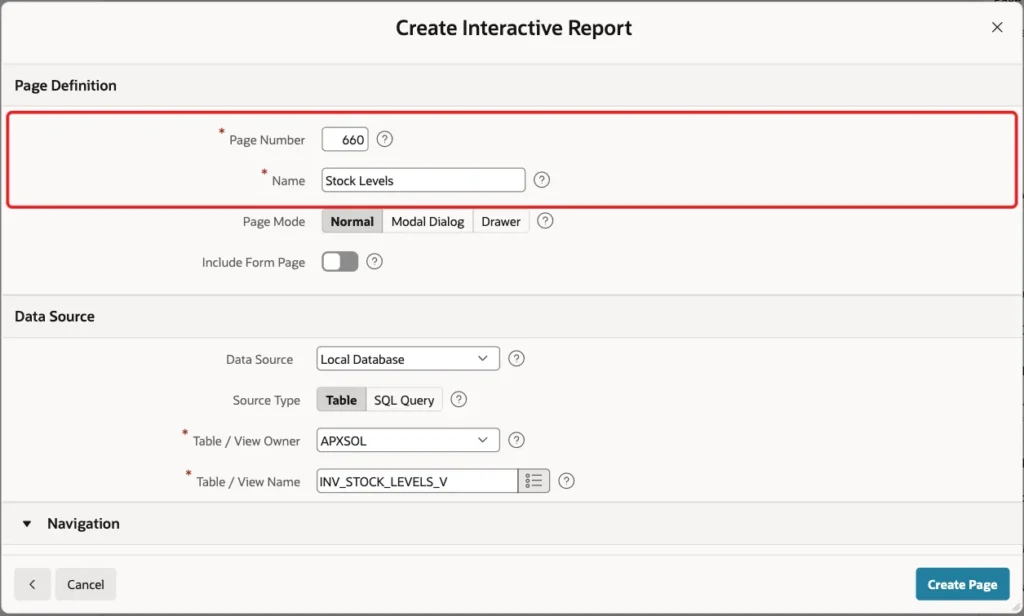Focus the Page Number field showing 660

[345, 139]
